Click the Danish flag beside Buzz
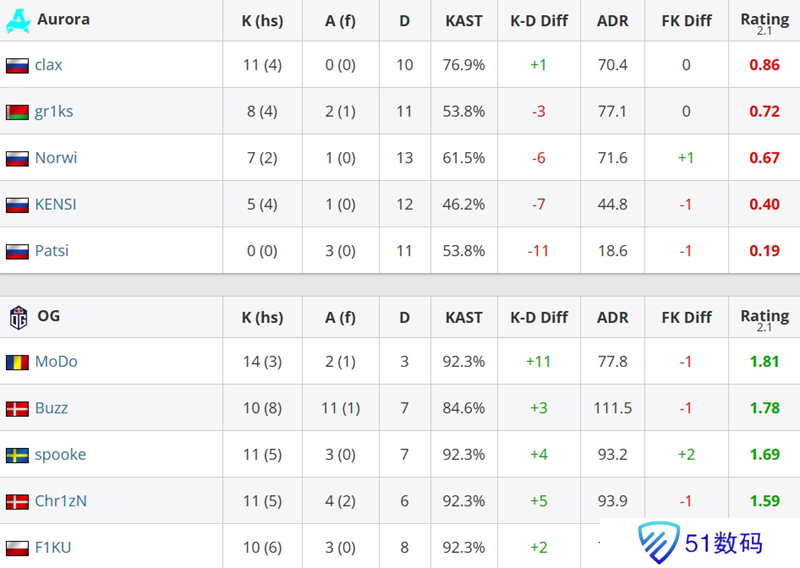This screenshot has height=568, width=800. click(x=17, y=409)
